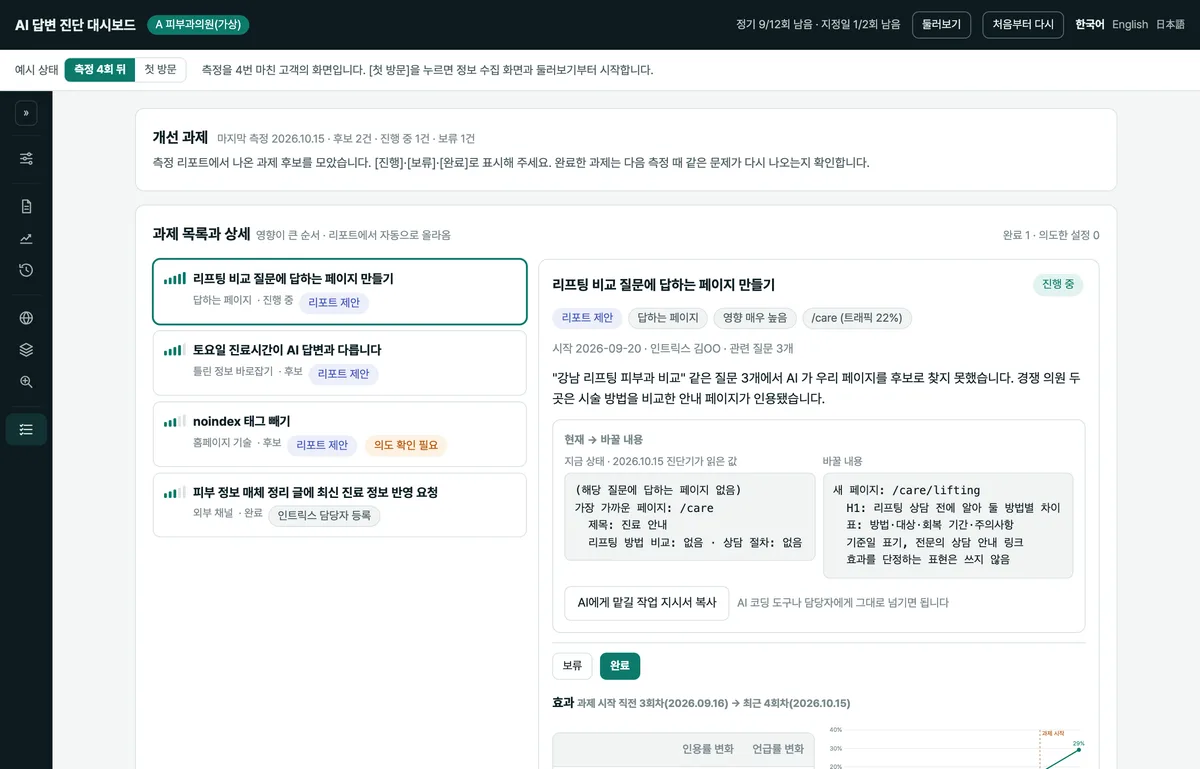Select the '측정 4회 뒤' example state
The image size is (1200, 769).
click(x=100, y=69)
